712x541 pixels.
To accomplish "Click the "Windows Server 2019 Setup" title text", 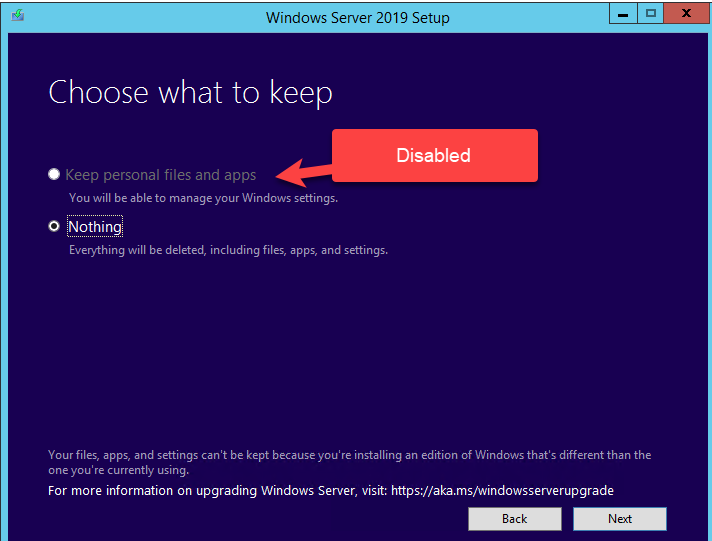I will click(x=357, y=17).
